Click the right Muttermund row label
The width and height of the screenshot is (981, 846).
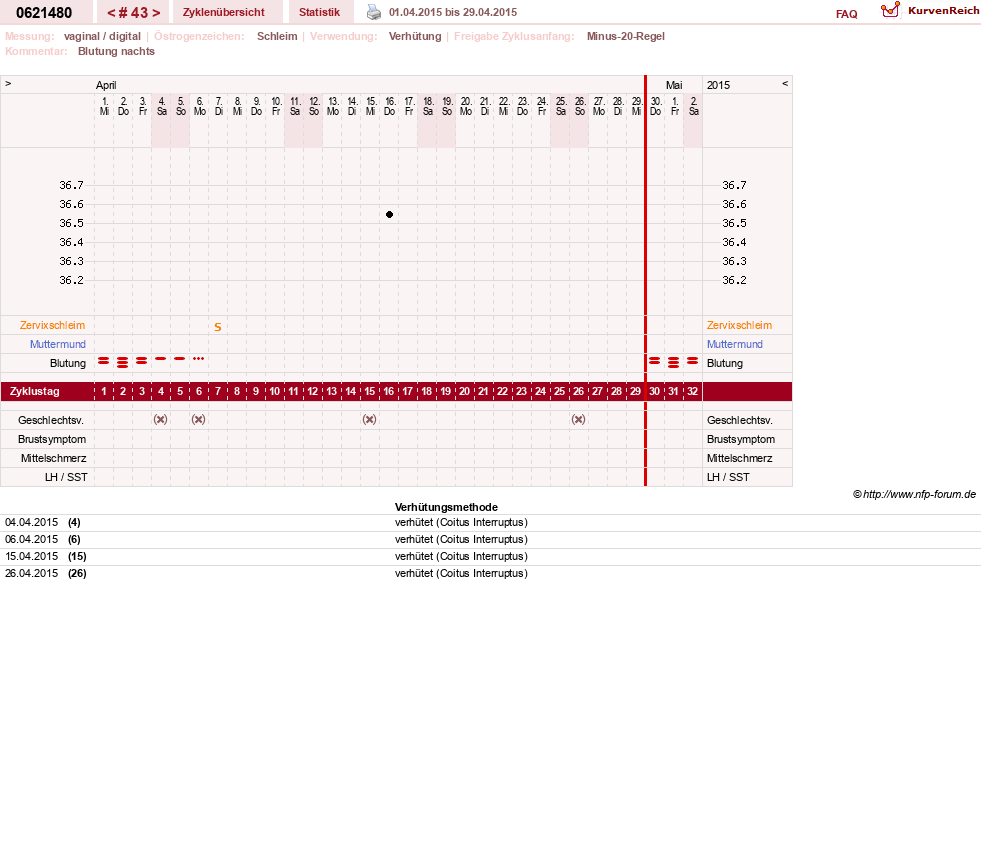point(734,344)
